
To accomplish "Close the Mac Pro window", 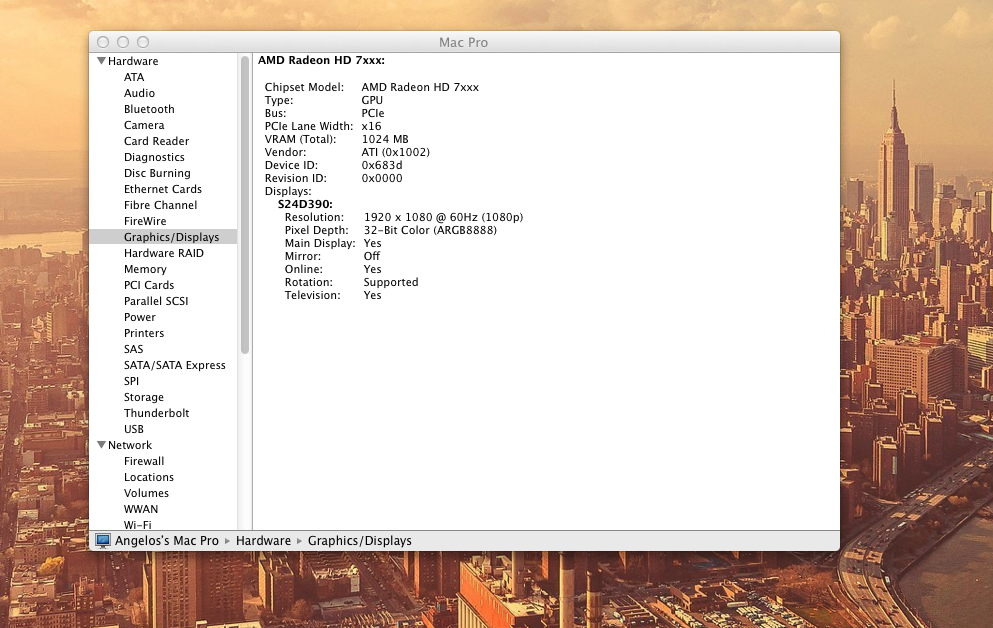I will pyautogui.click(x=103, y=42).
